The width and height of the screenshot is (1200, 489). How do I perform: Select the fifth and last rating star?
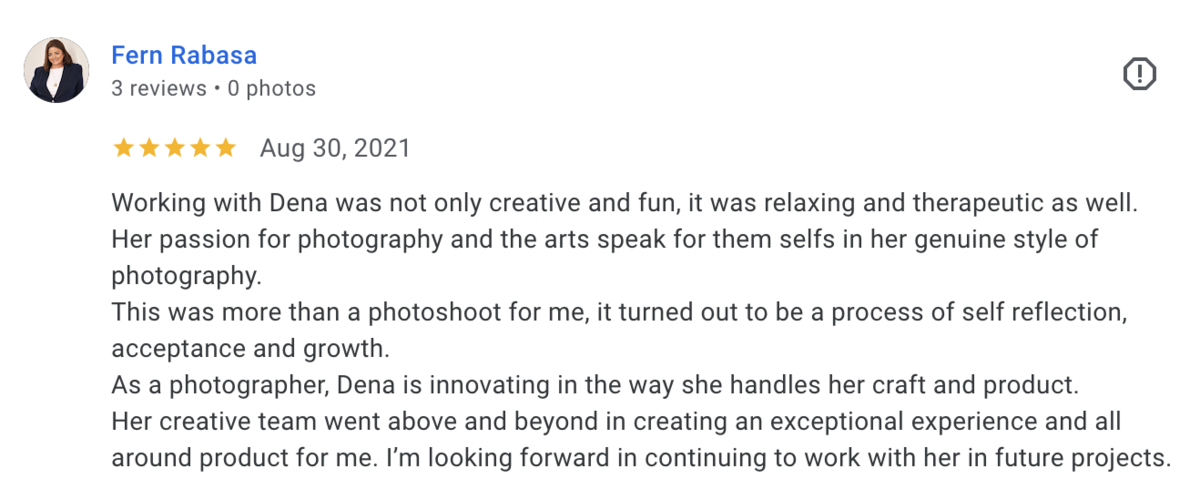click(x=224, y=149)
